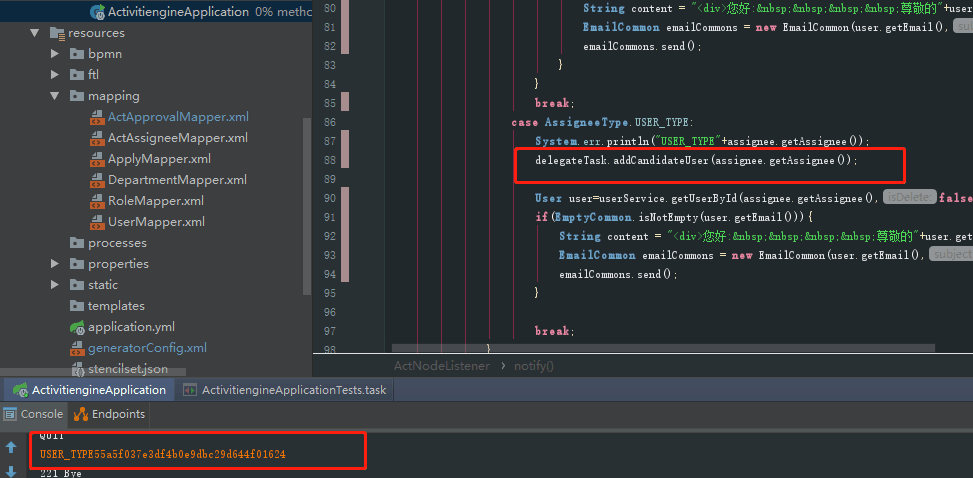This screenshot has width=973, height=478.
Task: Click the bpmn folder icon
Action: pos(77,54)
